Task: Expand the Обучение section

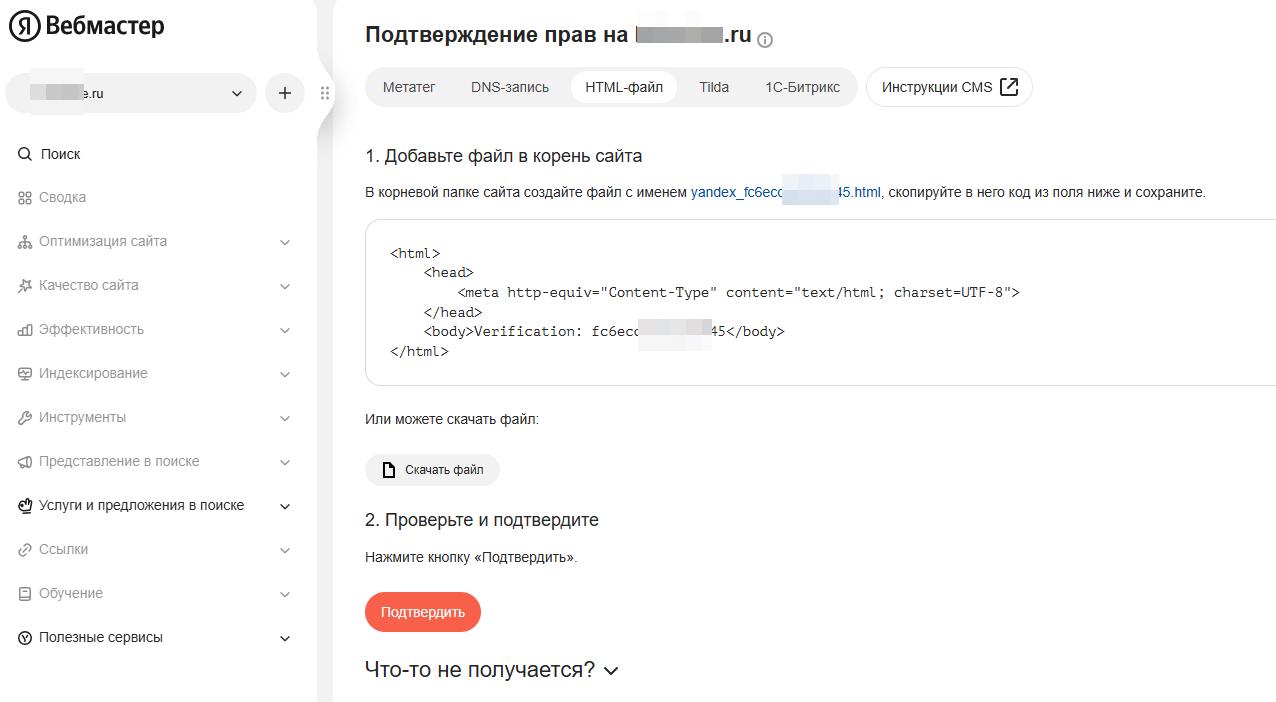Action: [x=285, y=594]
